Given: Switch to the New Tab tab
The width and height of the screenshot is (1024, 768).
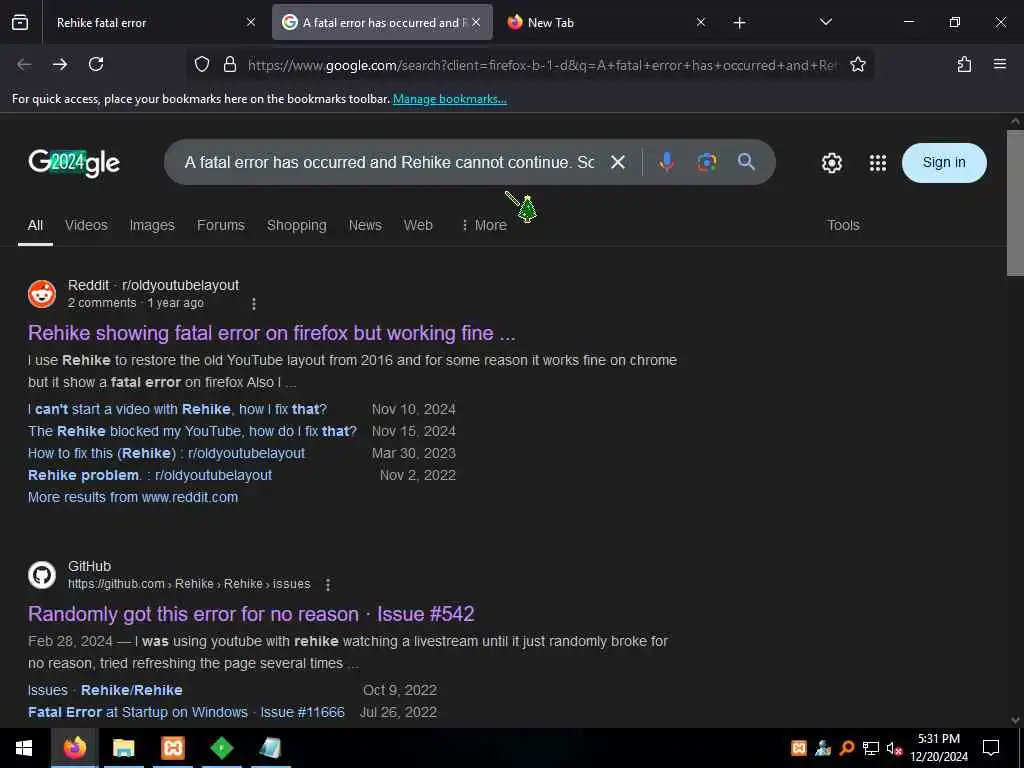Looking at the screenshot, I should pos(607,22).
